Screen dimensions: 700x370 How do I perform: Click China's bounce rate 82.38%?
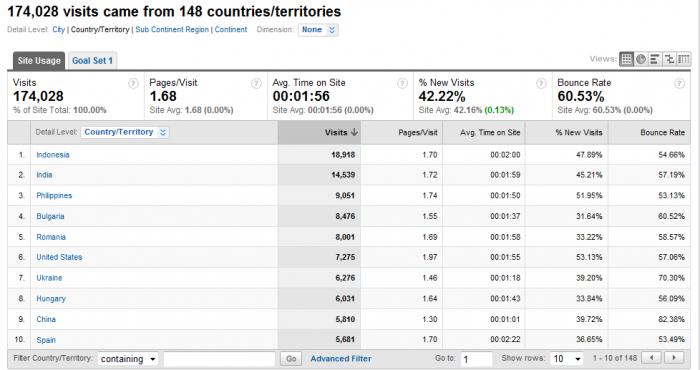[671, 319]
